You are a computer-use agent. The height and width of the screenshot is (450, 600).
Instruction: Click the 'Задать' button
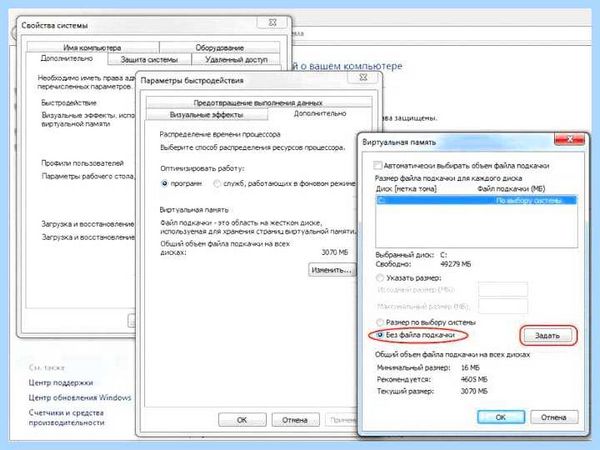tap(548, 336)
